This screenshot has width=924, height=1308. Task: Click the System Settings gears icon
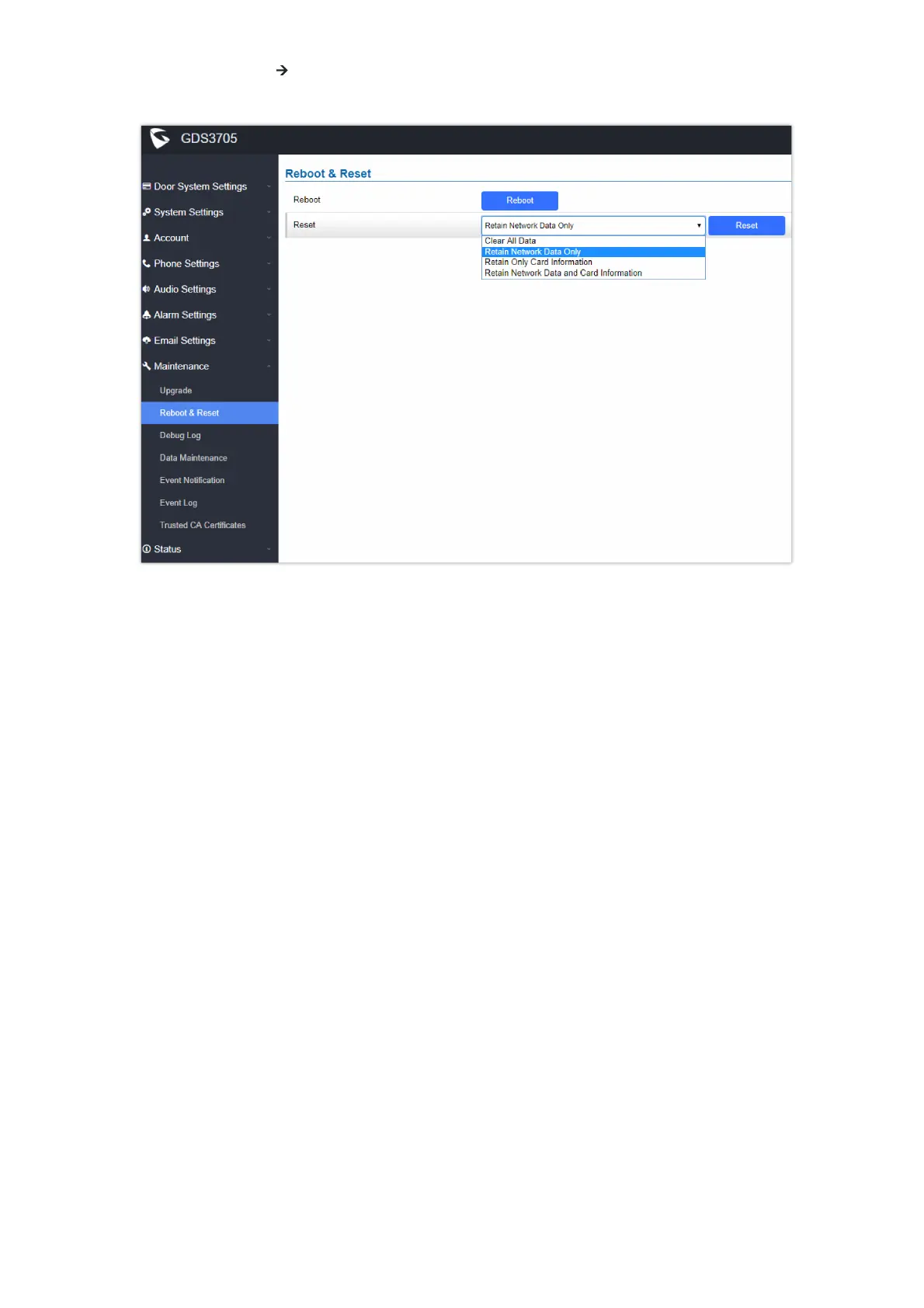pos(147,212)
